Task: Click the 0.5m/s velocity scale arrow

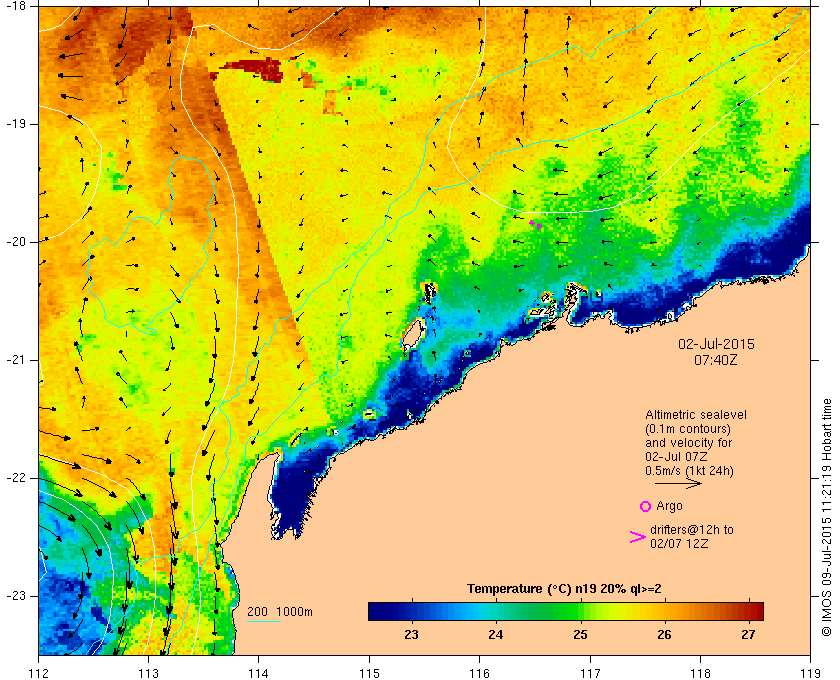Action: (678, 483)
